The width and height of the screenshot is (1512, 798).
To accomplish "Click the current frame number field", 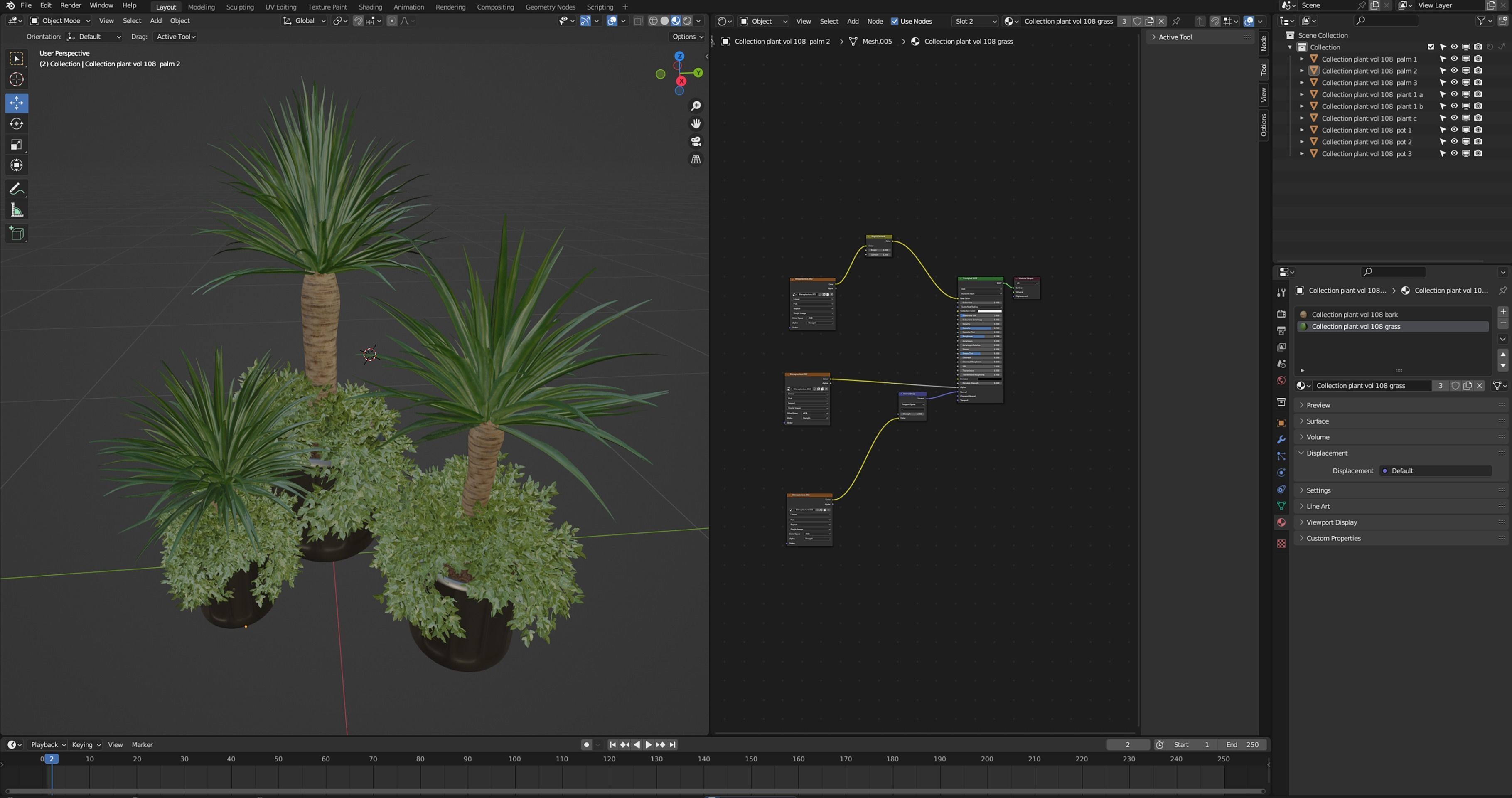I will click(x=1128, y=744).
